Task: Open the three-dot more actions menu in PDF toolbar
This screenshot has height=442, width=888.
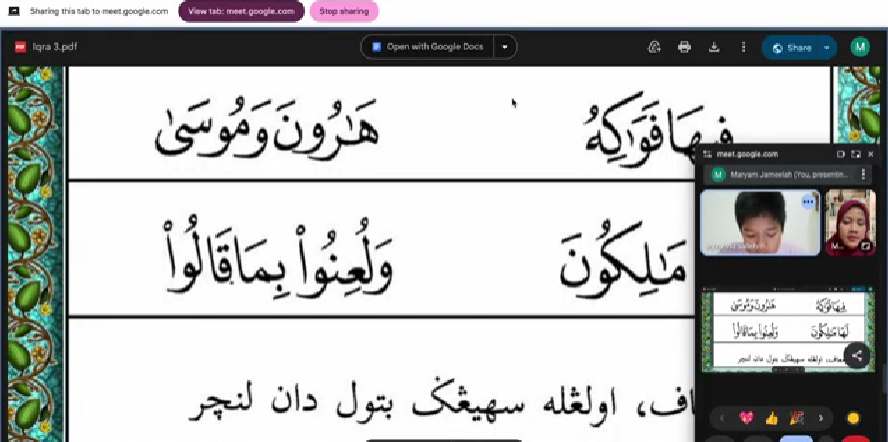Action: coord(743,47)
